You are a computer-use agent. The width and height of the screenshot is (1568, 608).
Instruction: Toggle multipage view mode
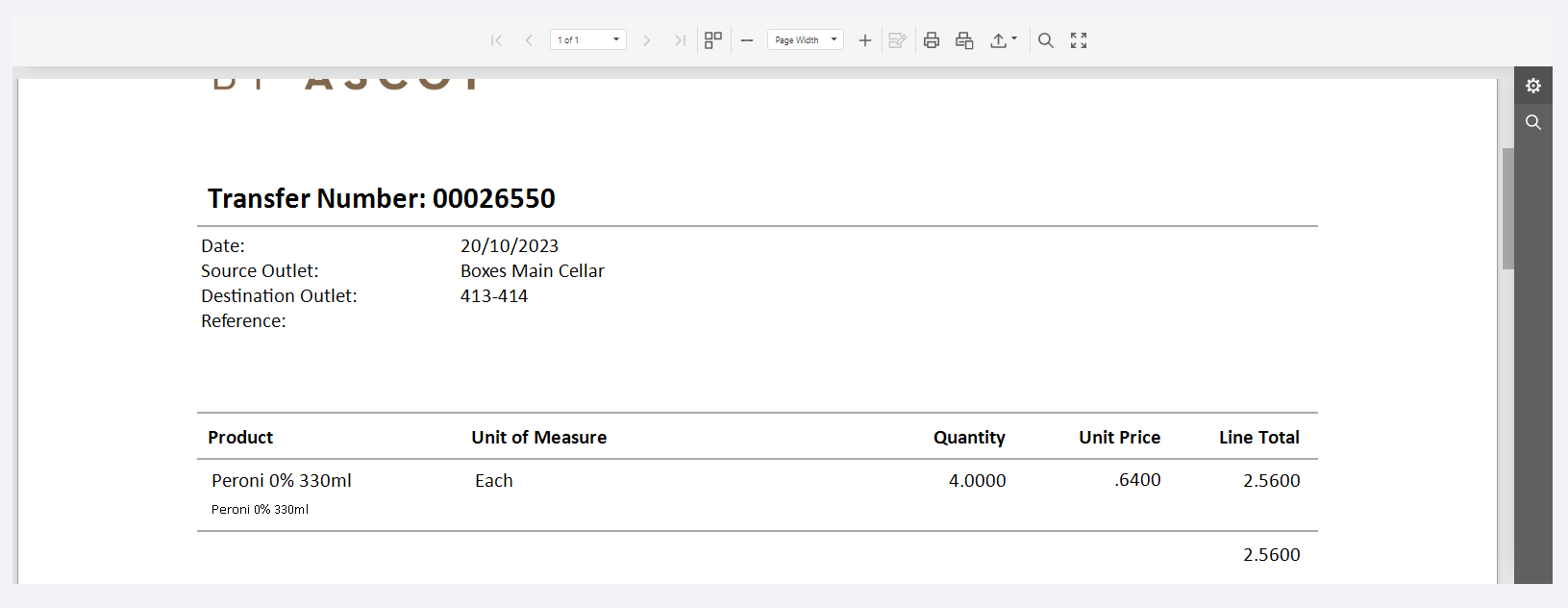713,40
